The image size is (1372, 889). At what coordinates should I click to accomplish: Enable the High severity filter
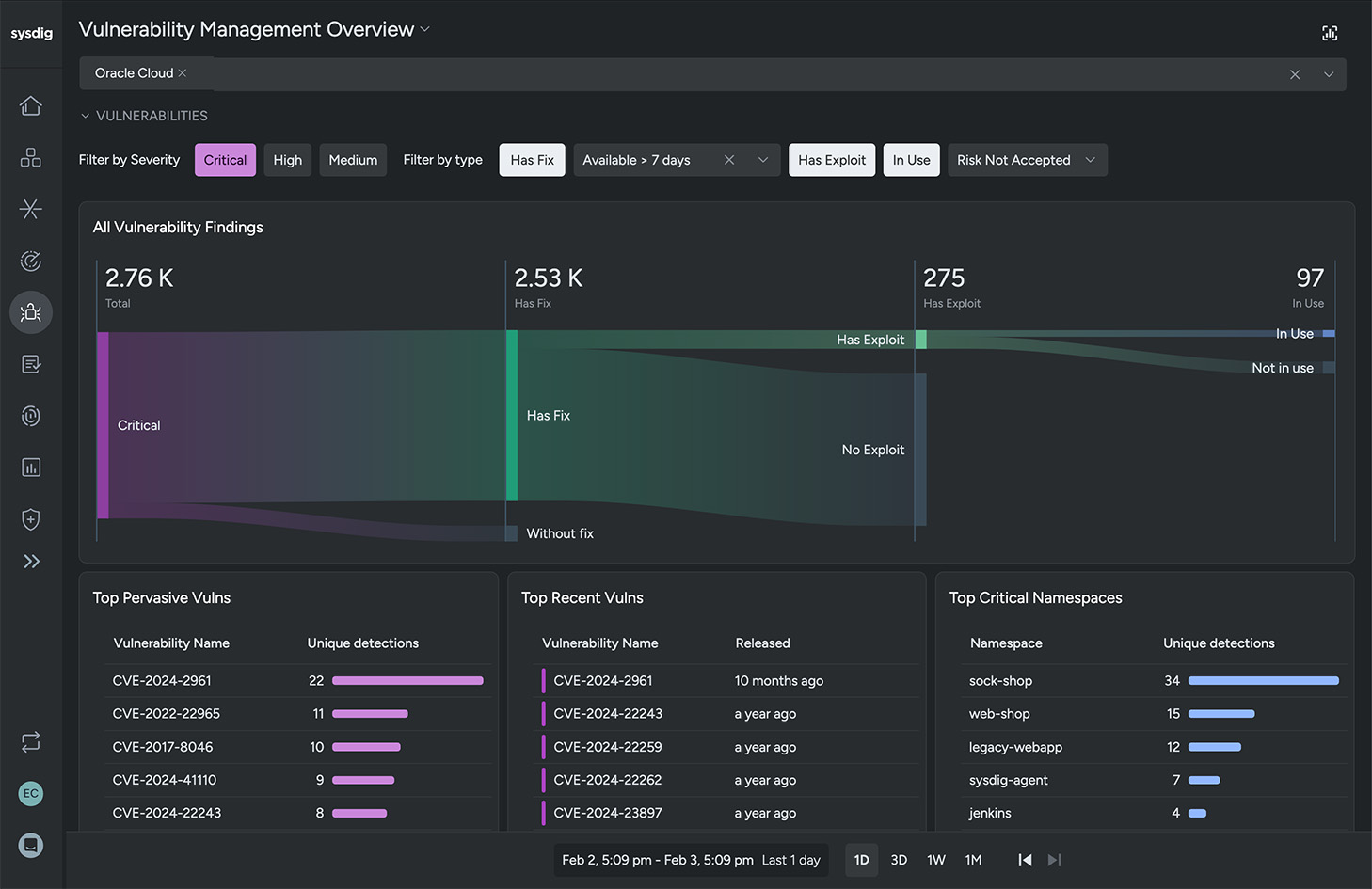287,160
